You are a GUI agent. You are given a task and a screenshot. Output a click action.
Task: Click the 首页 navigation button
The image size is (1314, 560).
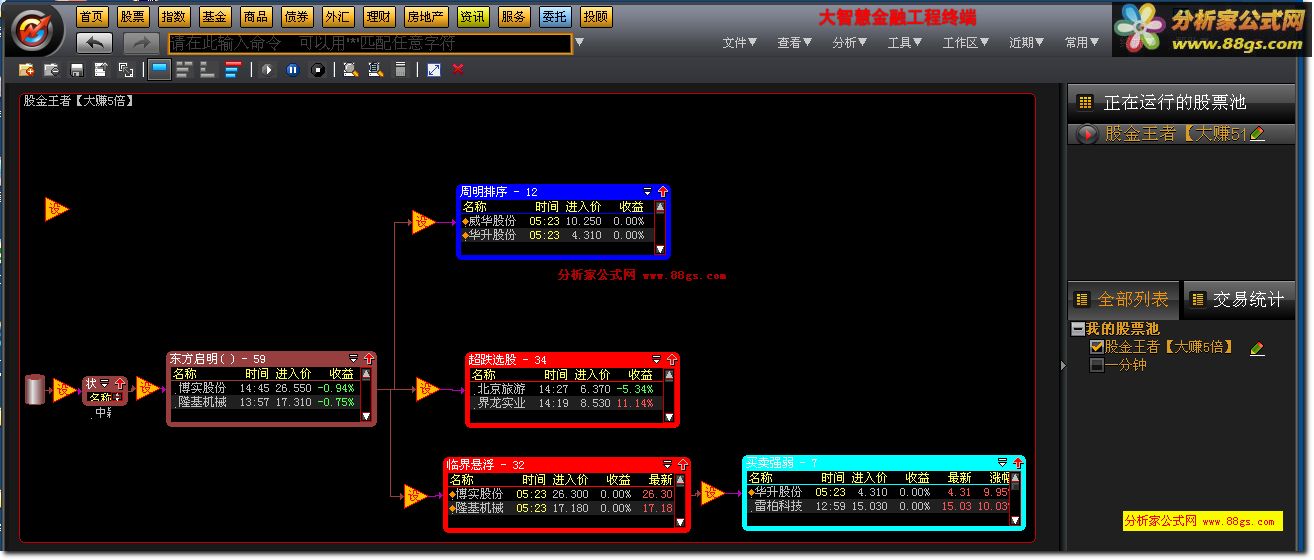(92, 17)
